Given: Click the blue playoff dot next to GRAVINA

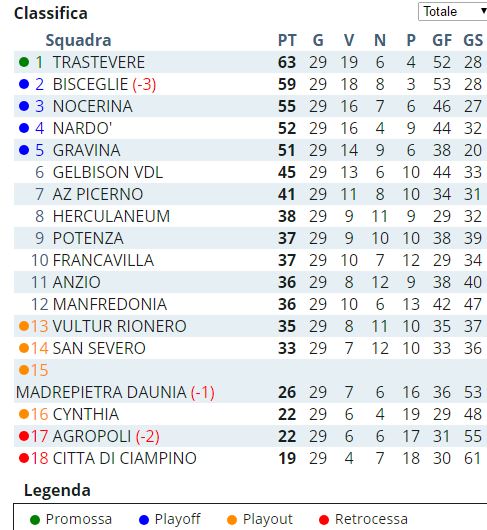Looking at the screenshot, I should pos(24,150).
